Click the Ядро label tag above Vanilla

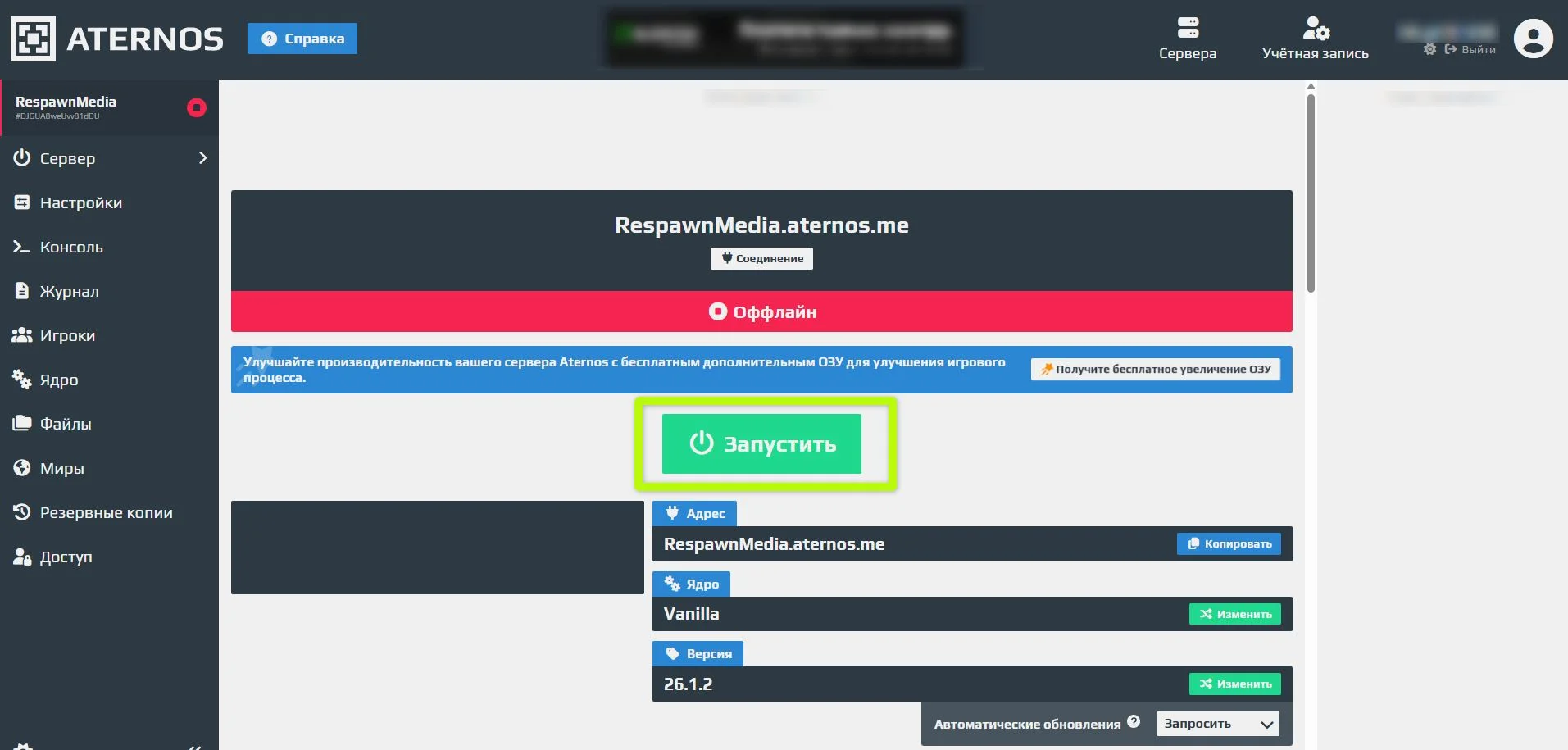click(691, 584)
